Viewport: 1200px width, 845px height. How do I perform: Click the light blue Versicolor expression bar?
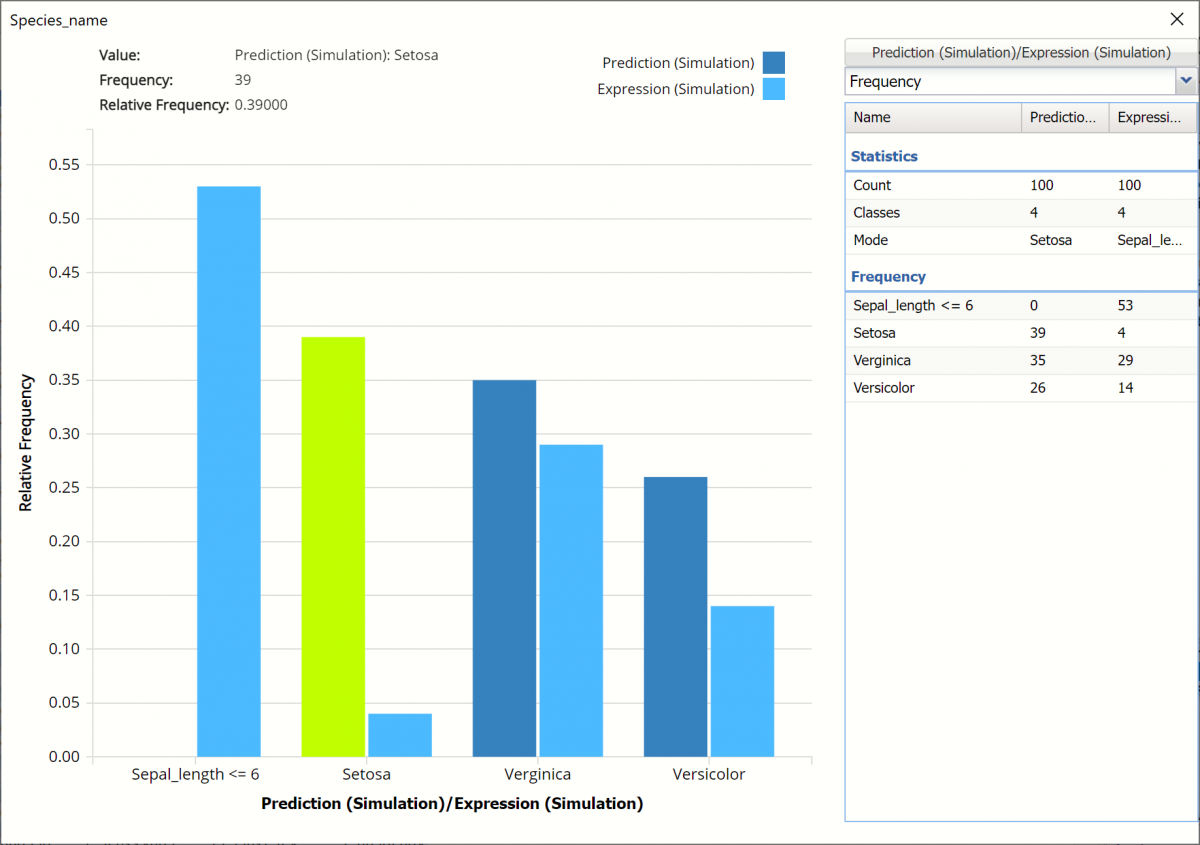pyautogui.click(x=742, y=680)
